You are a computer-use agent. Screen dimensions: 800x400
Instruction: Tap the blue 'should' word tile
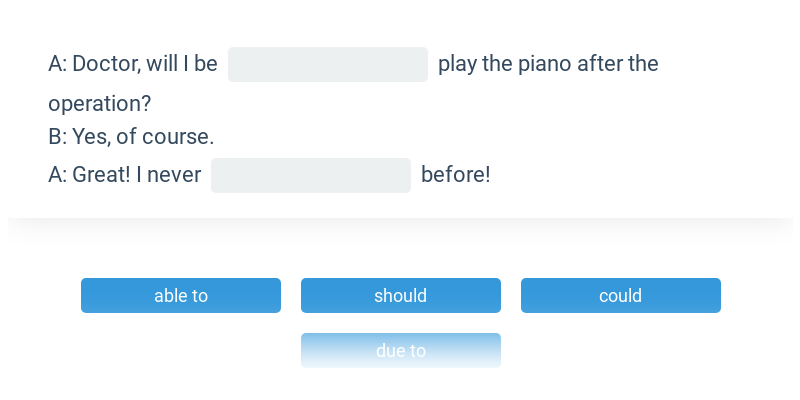tap(401, 295)
